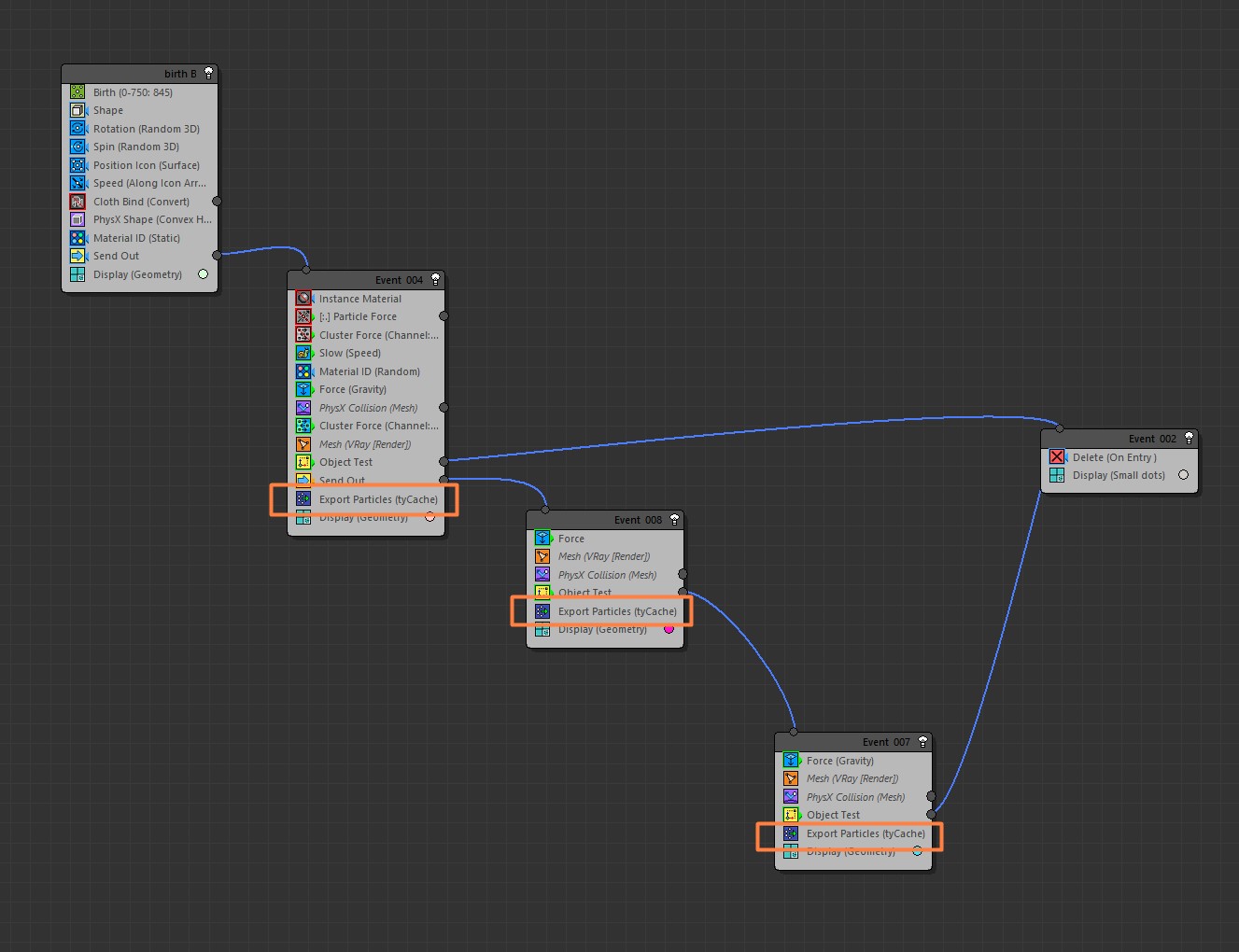Select the Cloth Bind (Convert) operator icon
The height and width of the screenshot is (952, 1239).
click(77, 202)
